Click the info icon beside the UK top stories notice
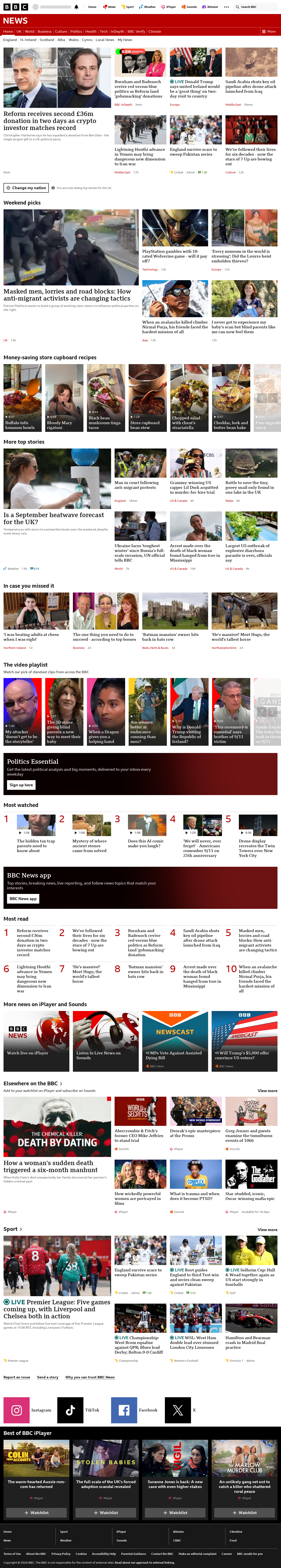Image resolution: width=281 pixels, height=1568 pixels. click(53, 188)
